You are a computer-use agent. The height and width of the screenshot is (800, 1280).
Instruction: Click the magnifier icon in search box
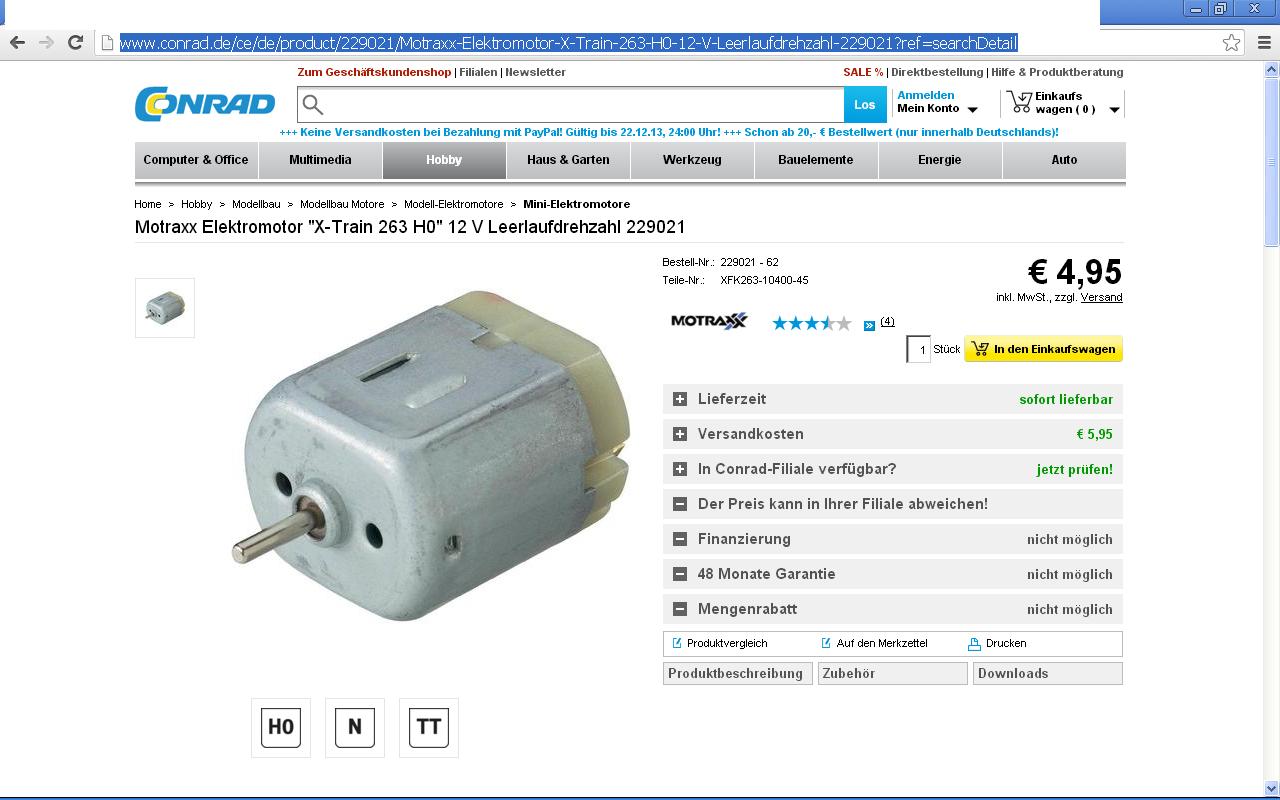coord(313,104)
